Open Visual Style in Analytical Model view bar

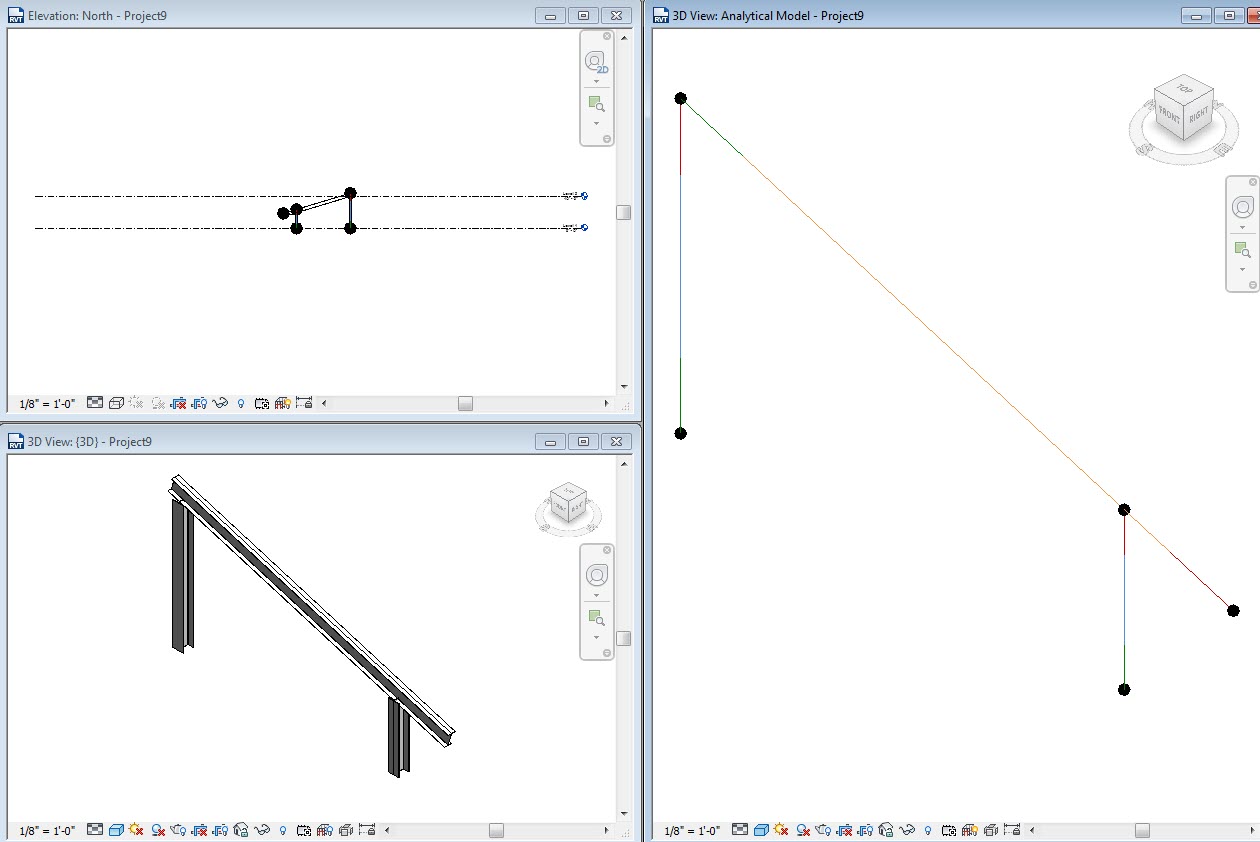761,830
